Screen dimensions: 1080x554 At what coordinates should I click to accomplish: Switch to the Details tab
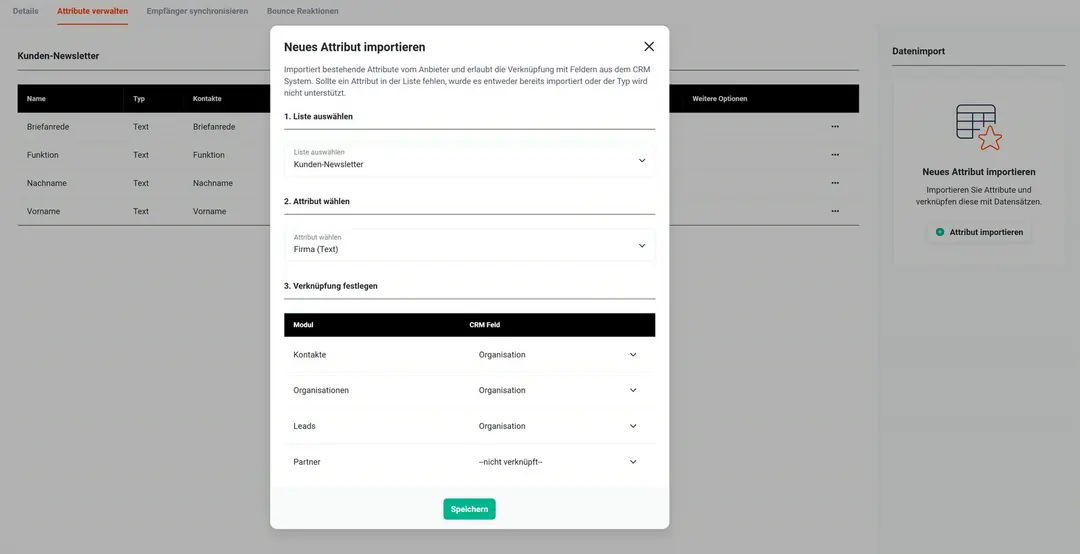click(x=25, y=11)
